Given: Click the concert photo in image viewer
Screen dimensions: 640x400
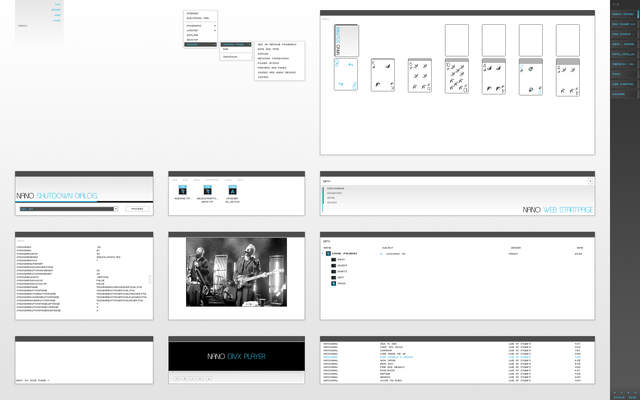Looking at the screenshot, I should click(x=236, y=272).
